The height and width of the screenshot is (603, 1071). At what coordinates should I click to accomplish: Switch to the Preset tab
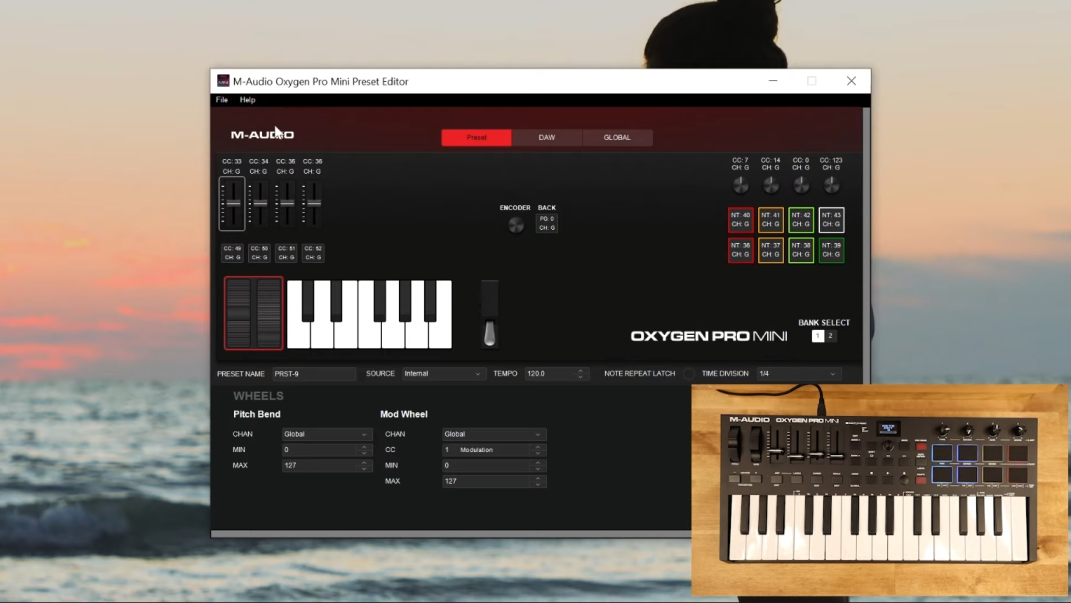(476, 137)
